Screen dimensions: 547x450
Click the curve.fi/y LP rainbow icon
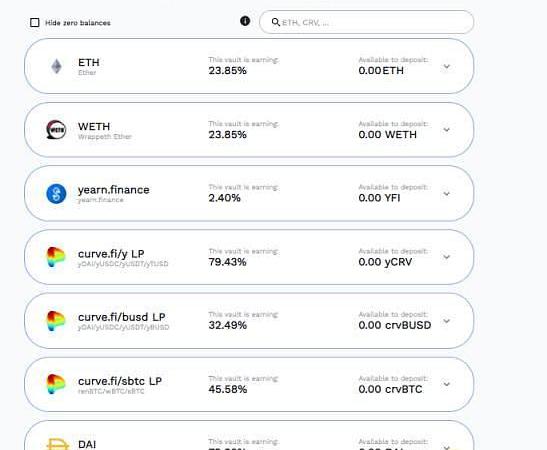pyautogui.click(x=56, y=257)
